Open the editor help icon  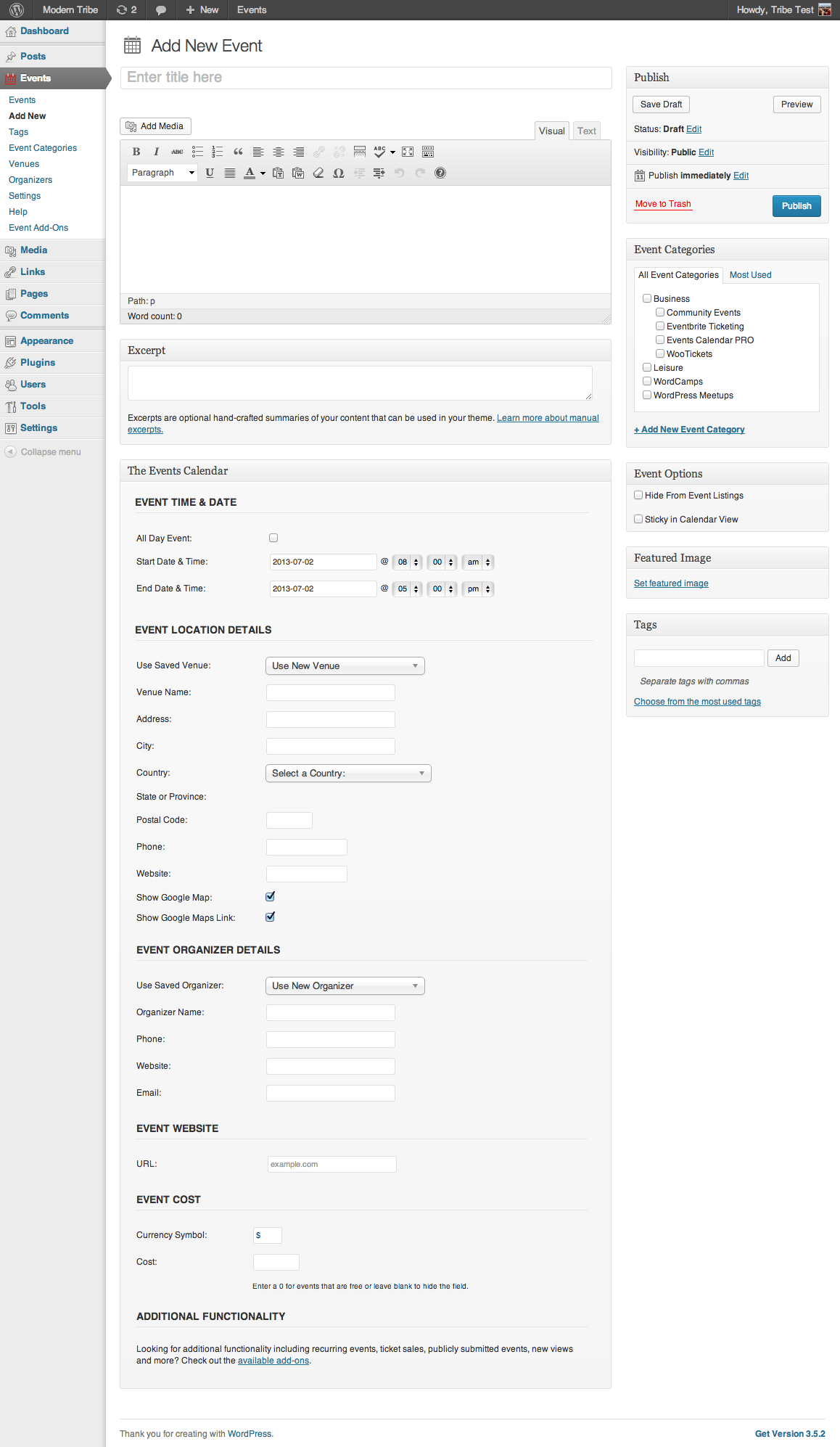[440, 173]
